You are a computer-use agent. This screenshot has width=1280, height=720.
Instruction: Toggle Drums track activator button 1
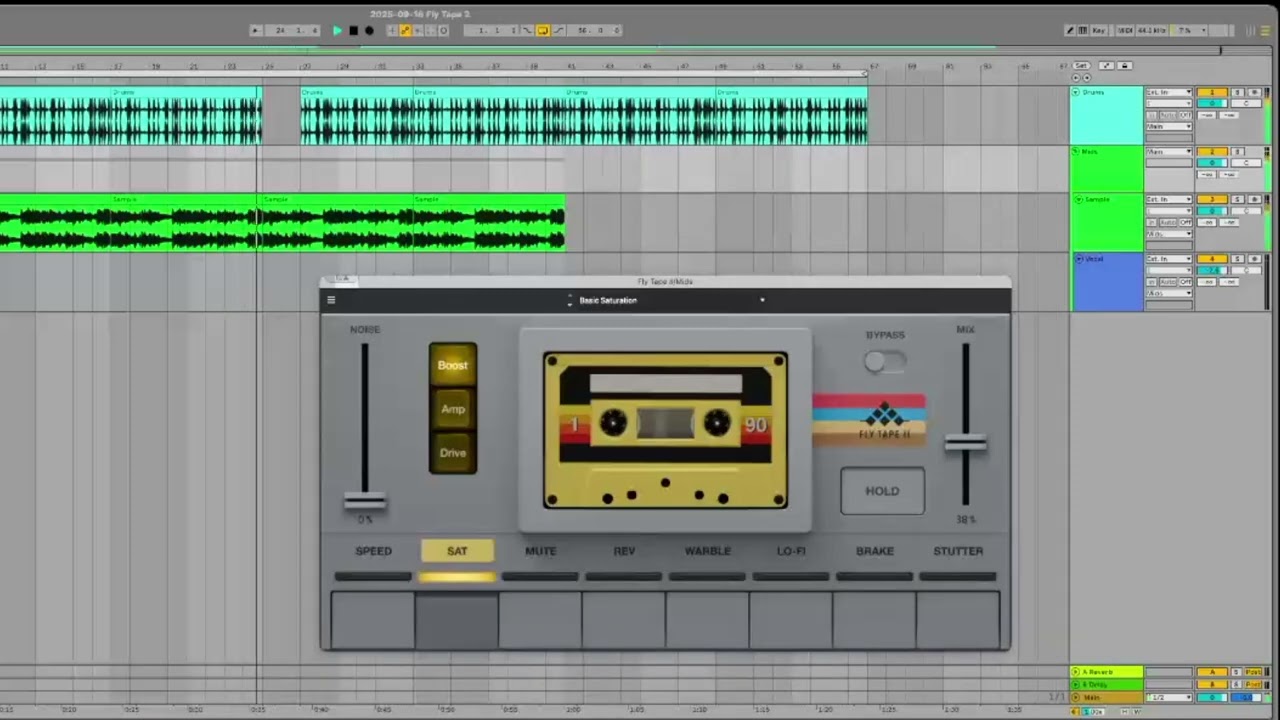1212,92
